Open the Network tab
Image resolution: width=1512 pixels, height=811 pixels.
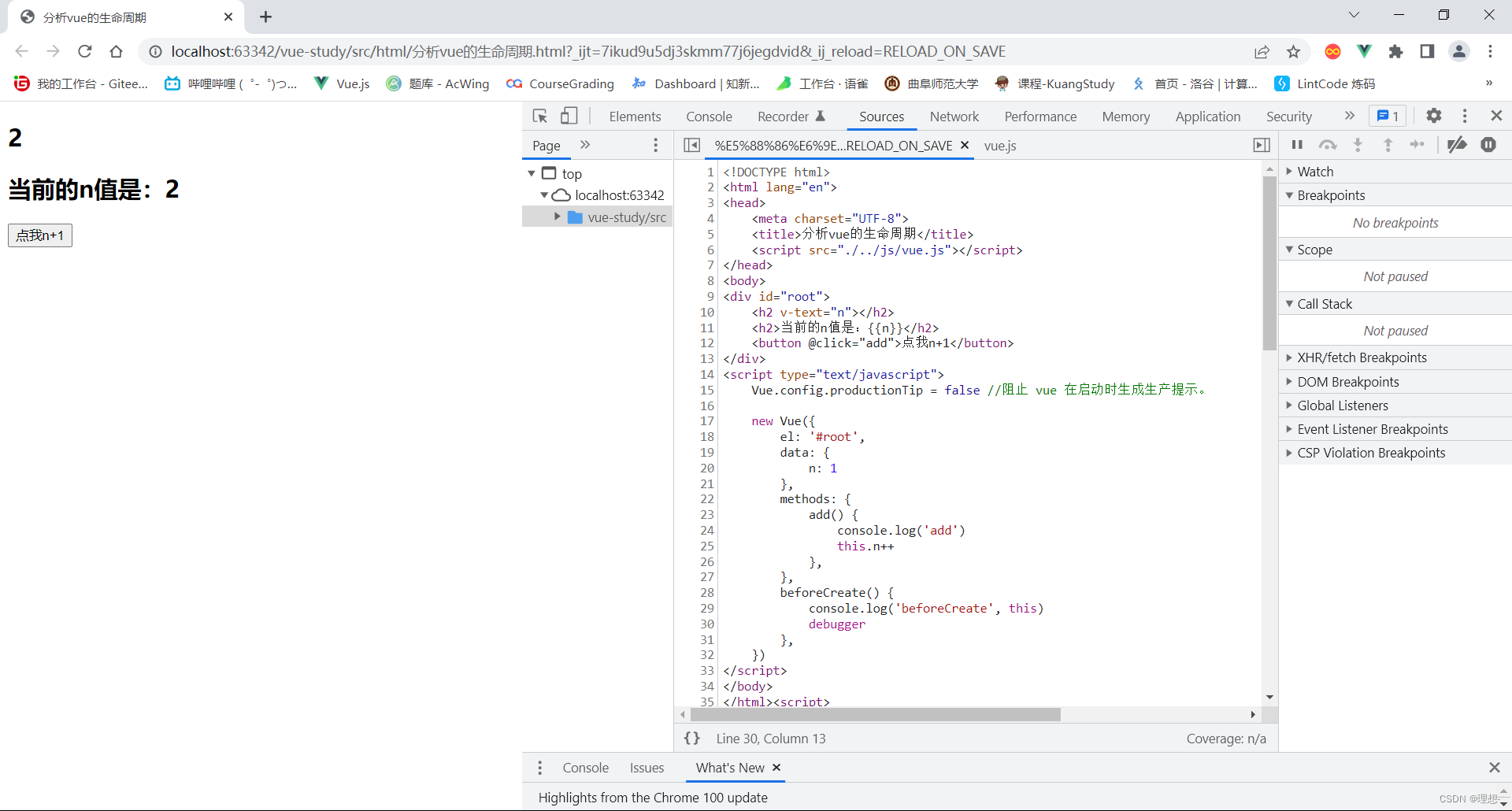pos(954,117)
